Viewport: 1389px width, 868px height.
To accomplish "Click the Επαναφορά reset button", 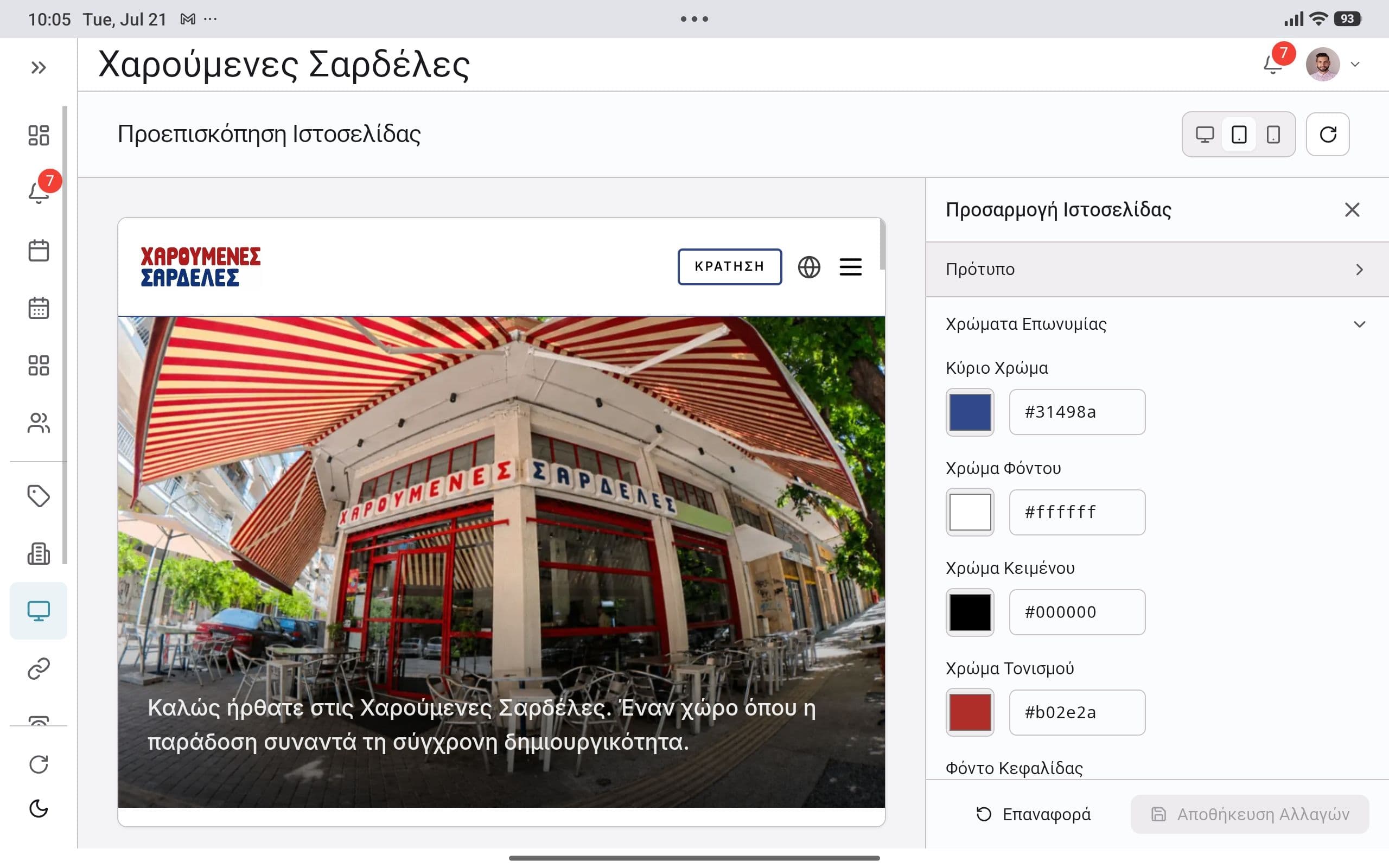I will (1033, 814).
